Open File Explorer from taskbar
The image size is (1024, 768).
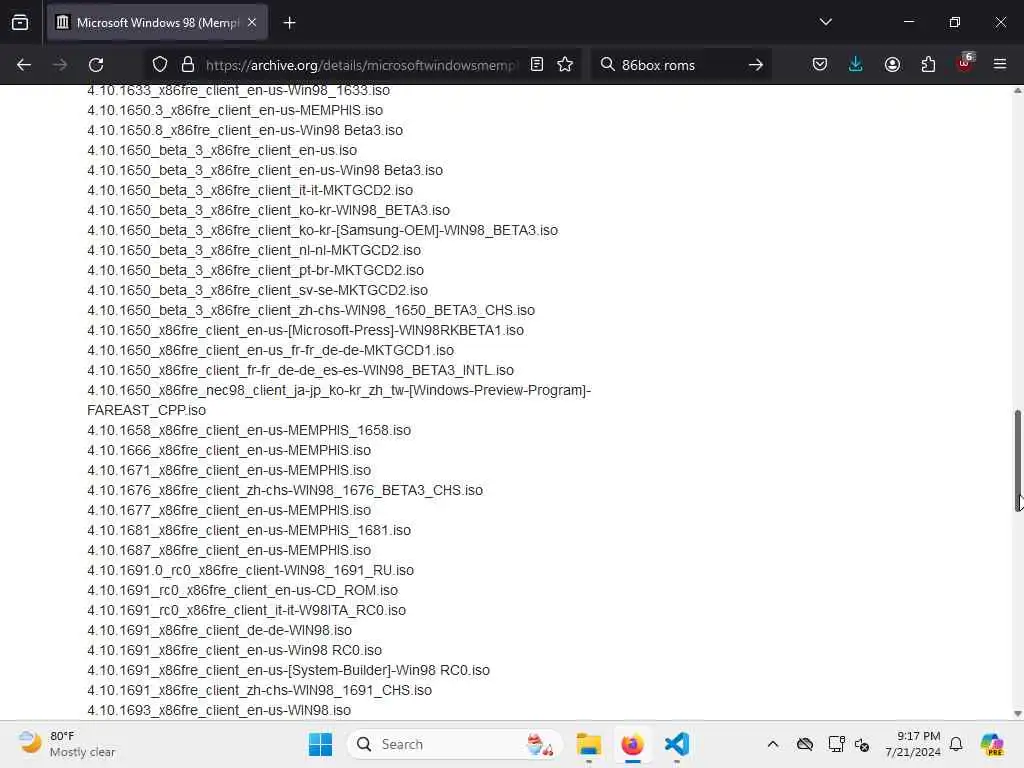[588, 744]
